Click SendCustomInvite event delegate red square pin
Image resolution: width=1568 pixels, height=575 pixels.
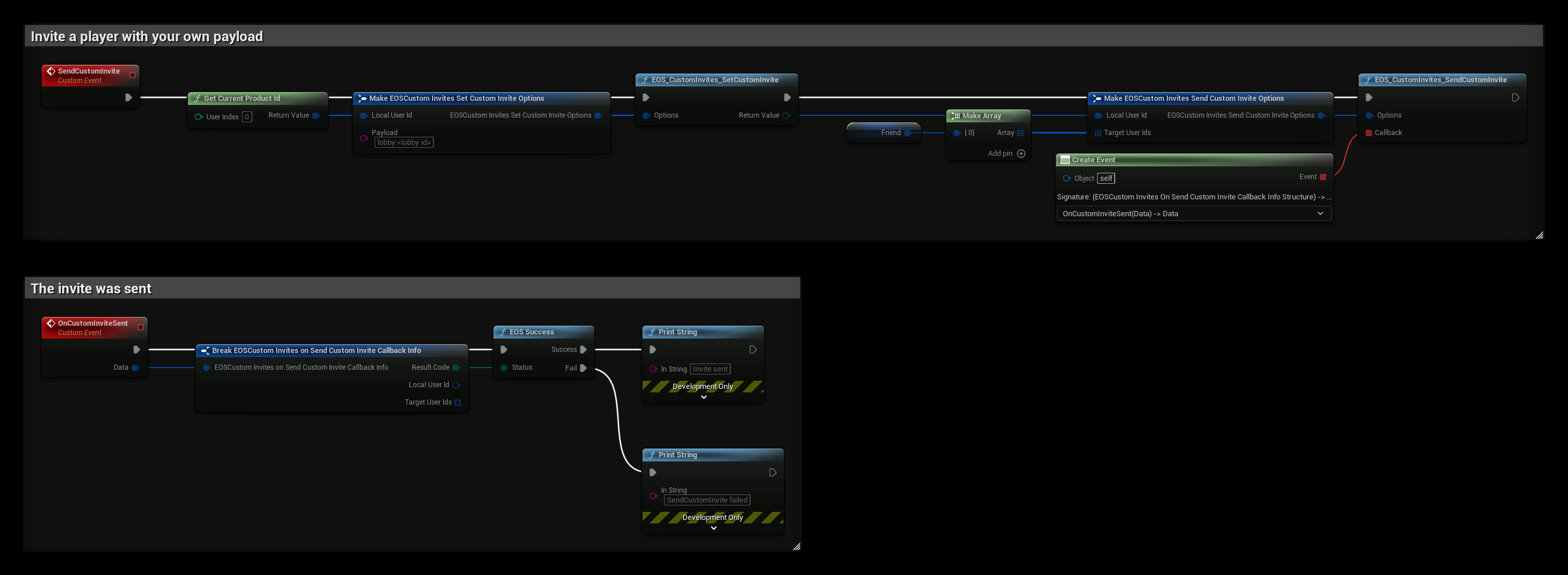point(133,75)
